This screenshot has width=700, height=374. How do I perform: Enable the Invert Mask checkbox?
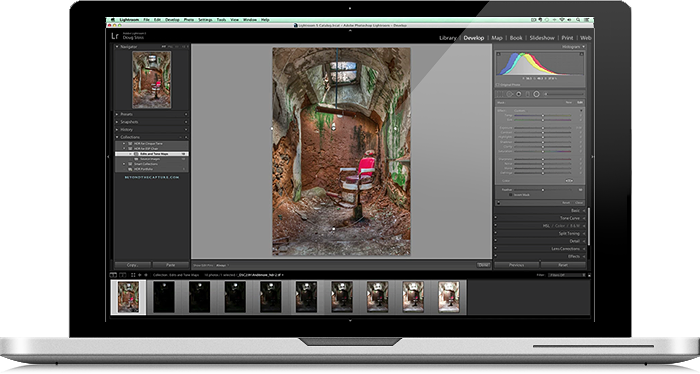(x=511, y=195)
